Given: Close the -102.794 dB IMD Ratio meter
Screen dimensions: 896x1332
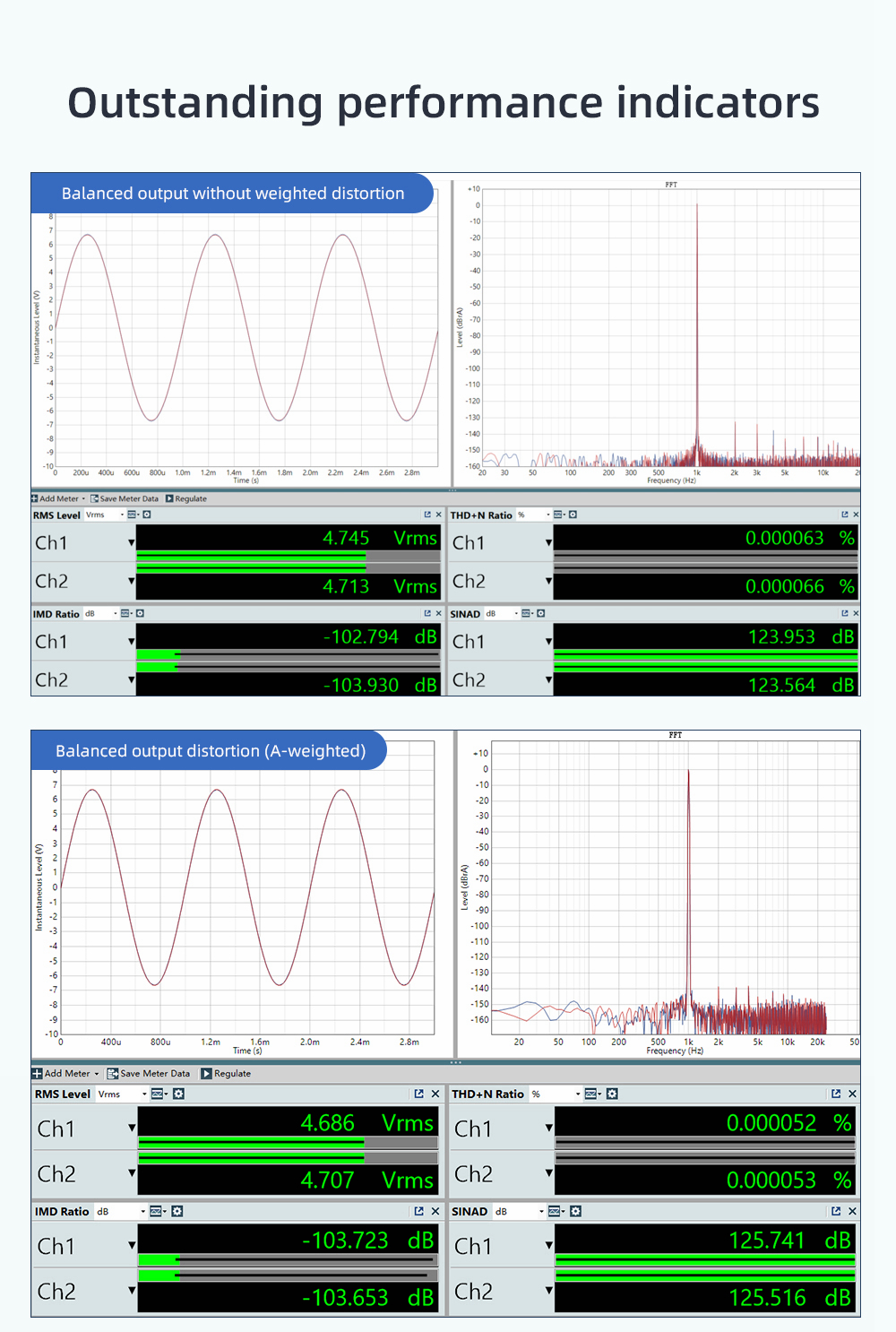Looking at the screenshot, I should pos(438,613).
